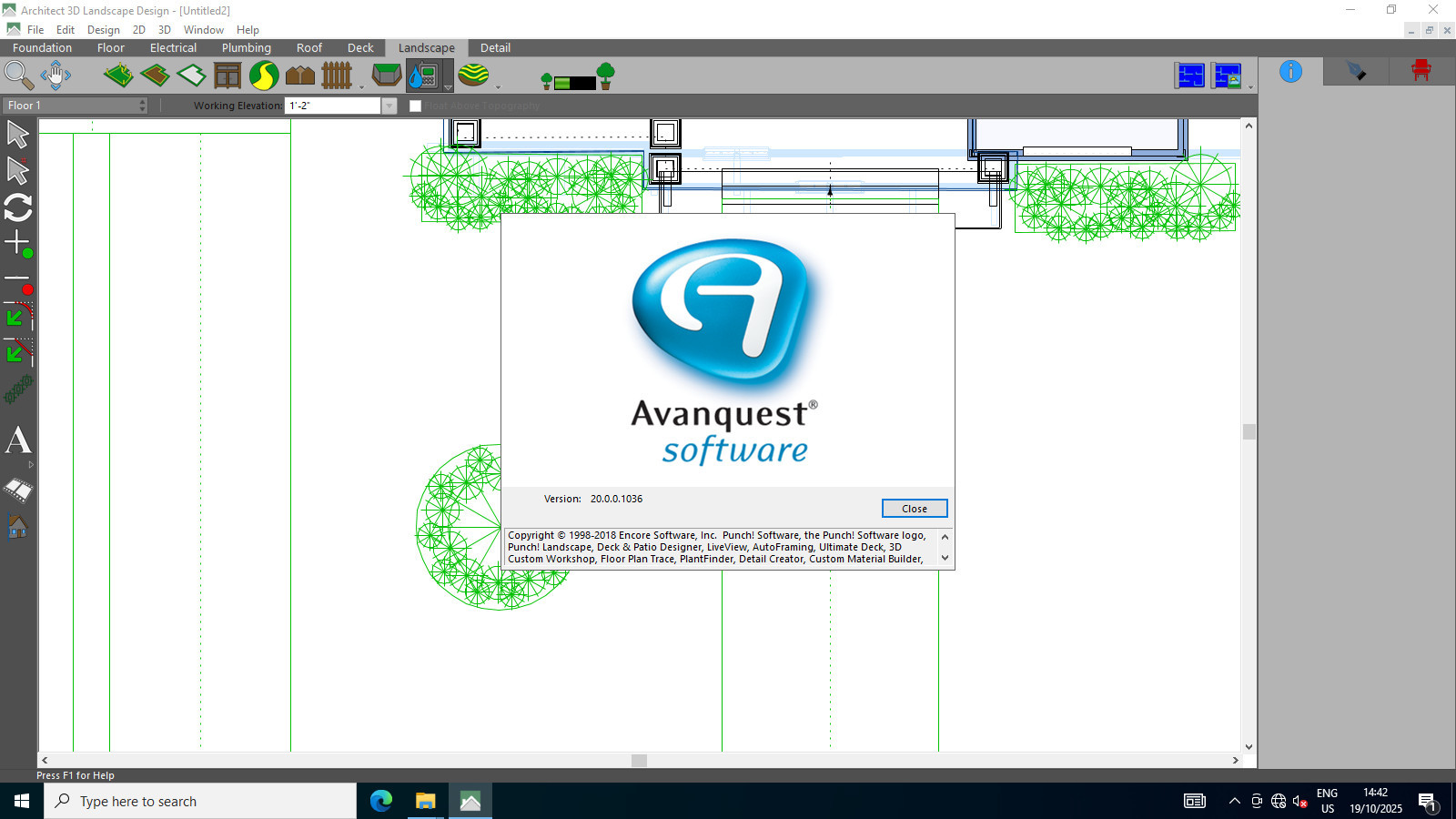This screenshot has width=1456, height=819.
Task: Click the 2D floor plan view icon
Action: 1189,76
